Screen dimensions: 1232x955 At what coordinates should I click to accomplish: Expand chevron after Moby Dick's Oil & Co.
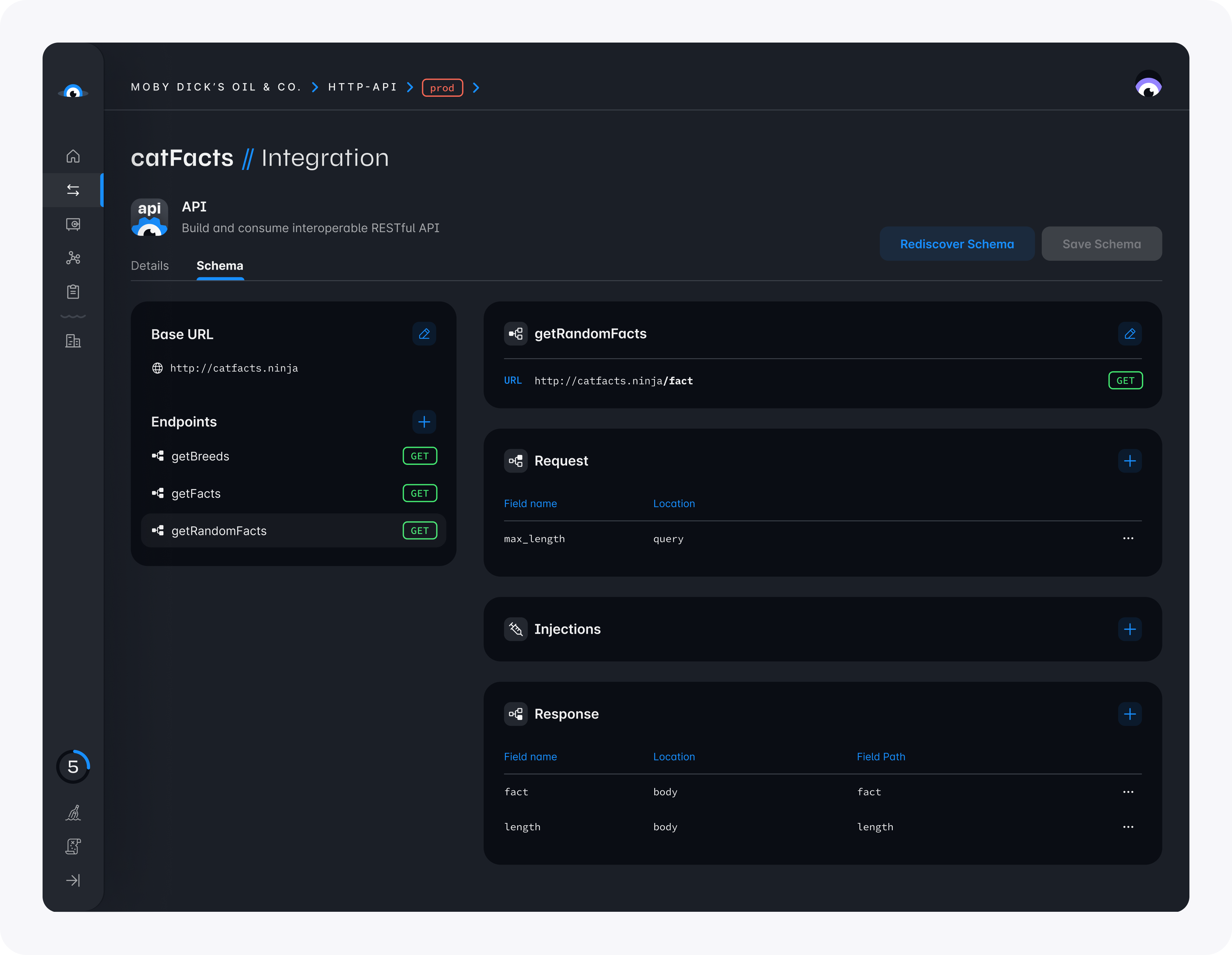315,87
